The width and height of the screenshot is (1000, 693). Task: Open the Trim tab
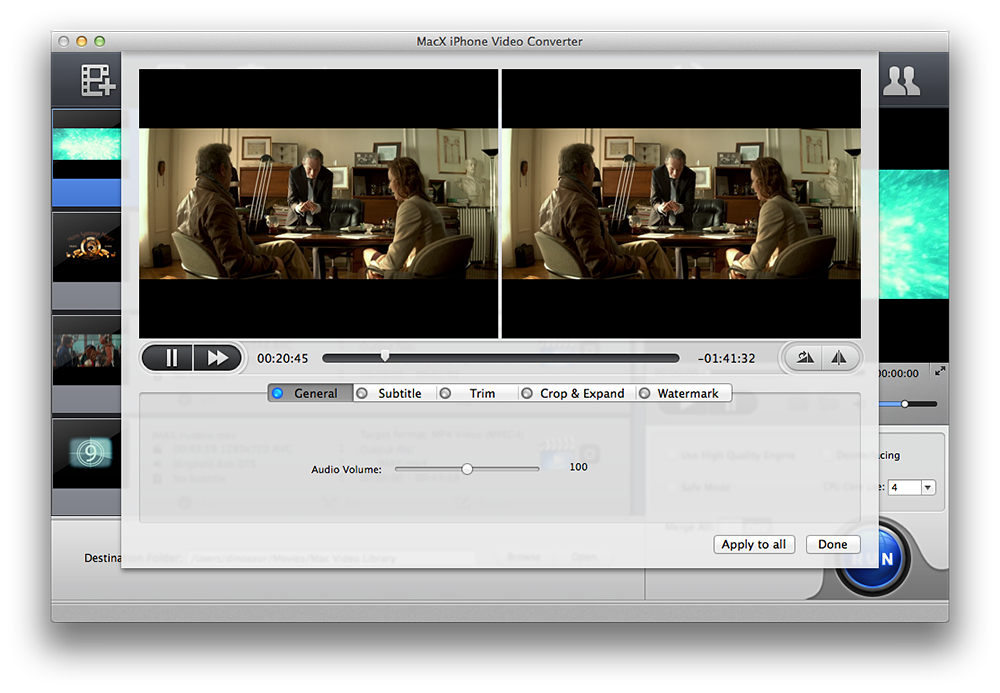pyautogui.click(x=477, y=393)
